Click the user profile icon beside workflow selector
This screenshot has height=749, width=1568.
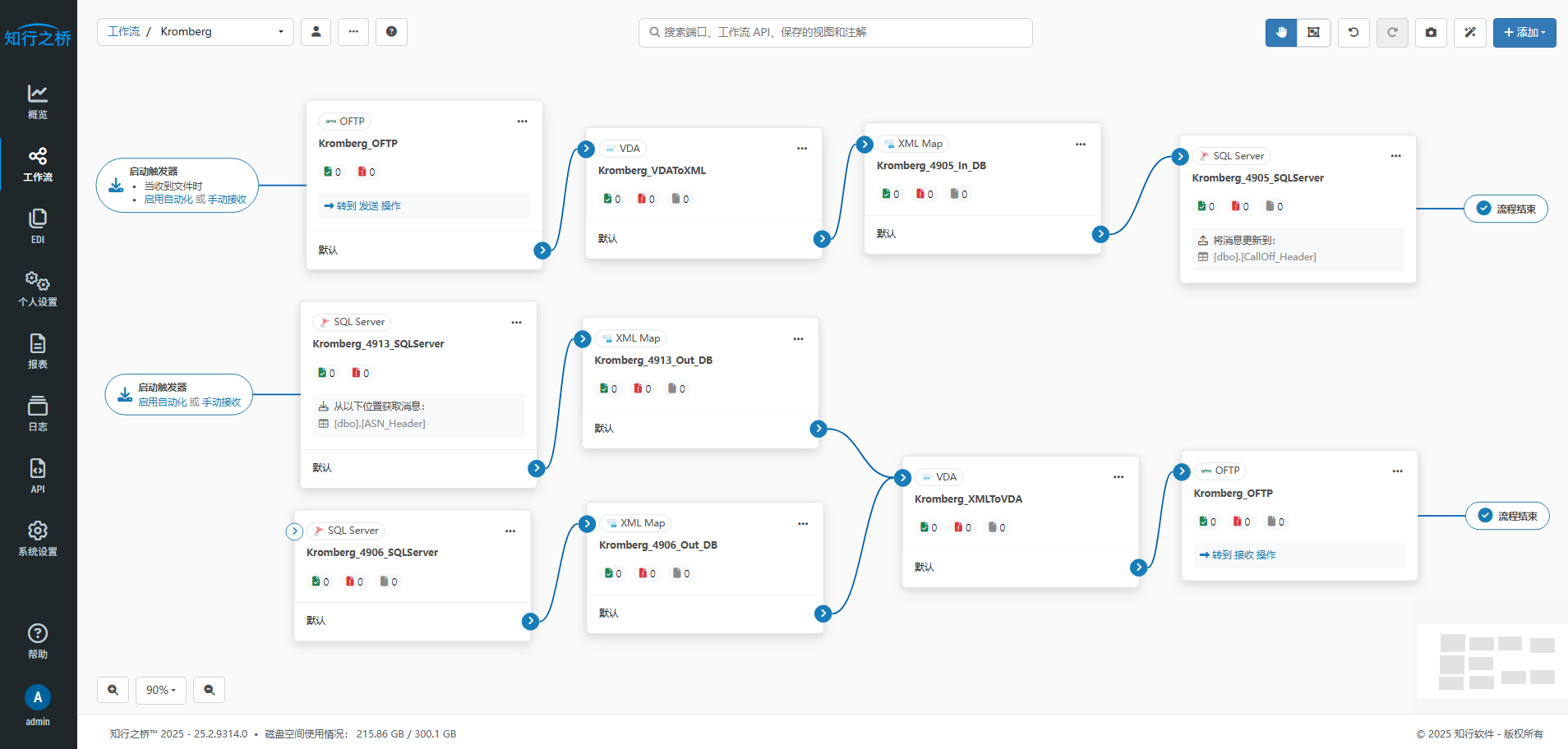click(316, 32)
